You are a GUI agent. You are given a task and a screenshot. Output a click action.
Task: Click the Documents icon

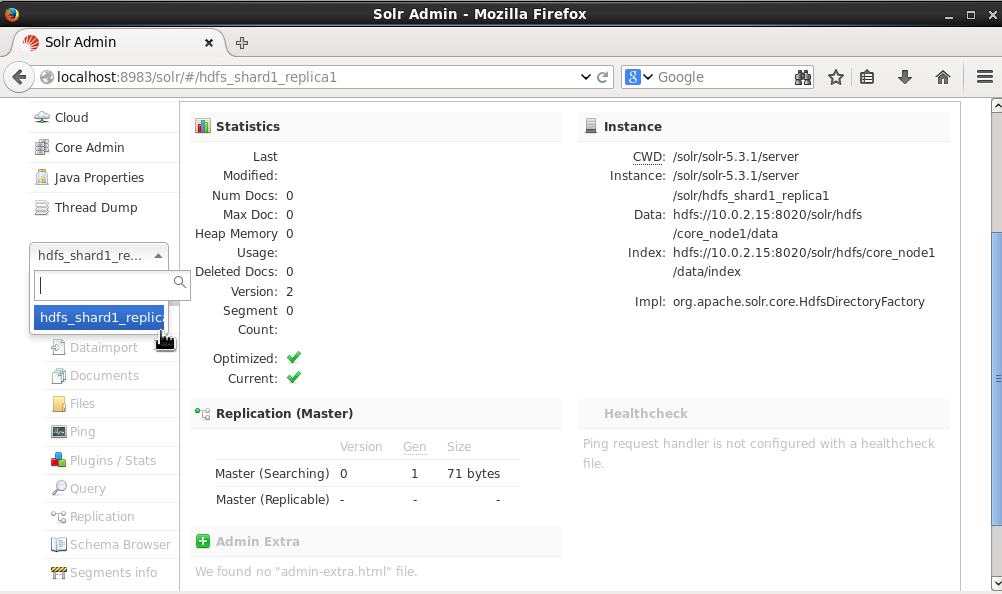(x=58, y=376)
